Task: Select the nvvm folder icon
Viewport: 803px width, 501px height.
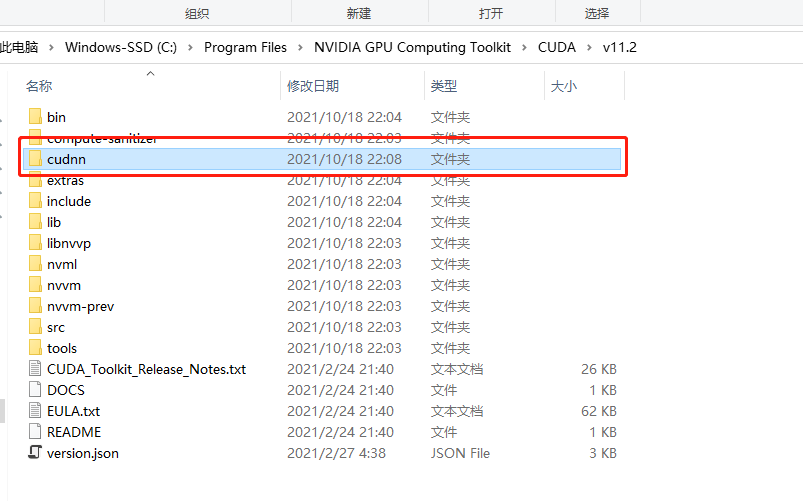Action: pos(35,285)
